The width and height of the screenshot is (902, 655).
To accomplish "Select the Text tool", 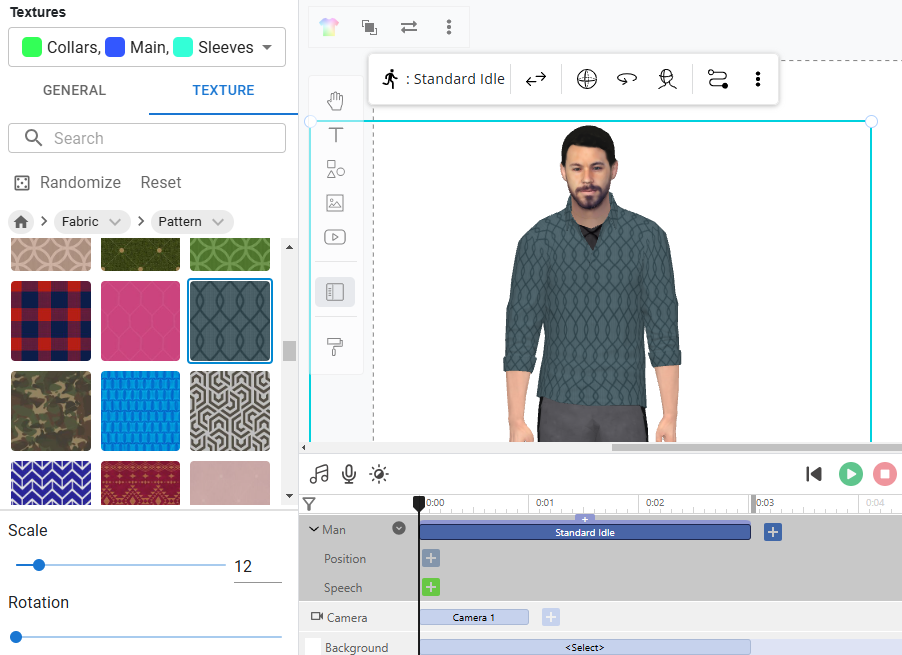I will 336,135.
